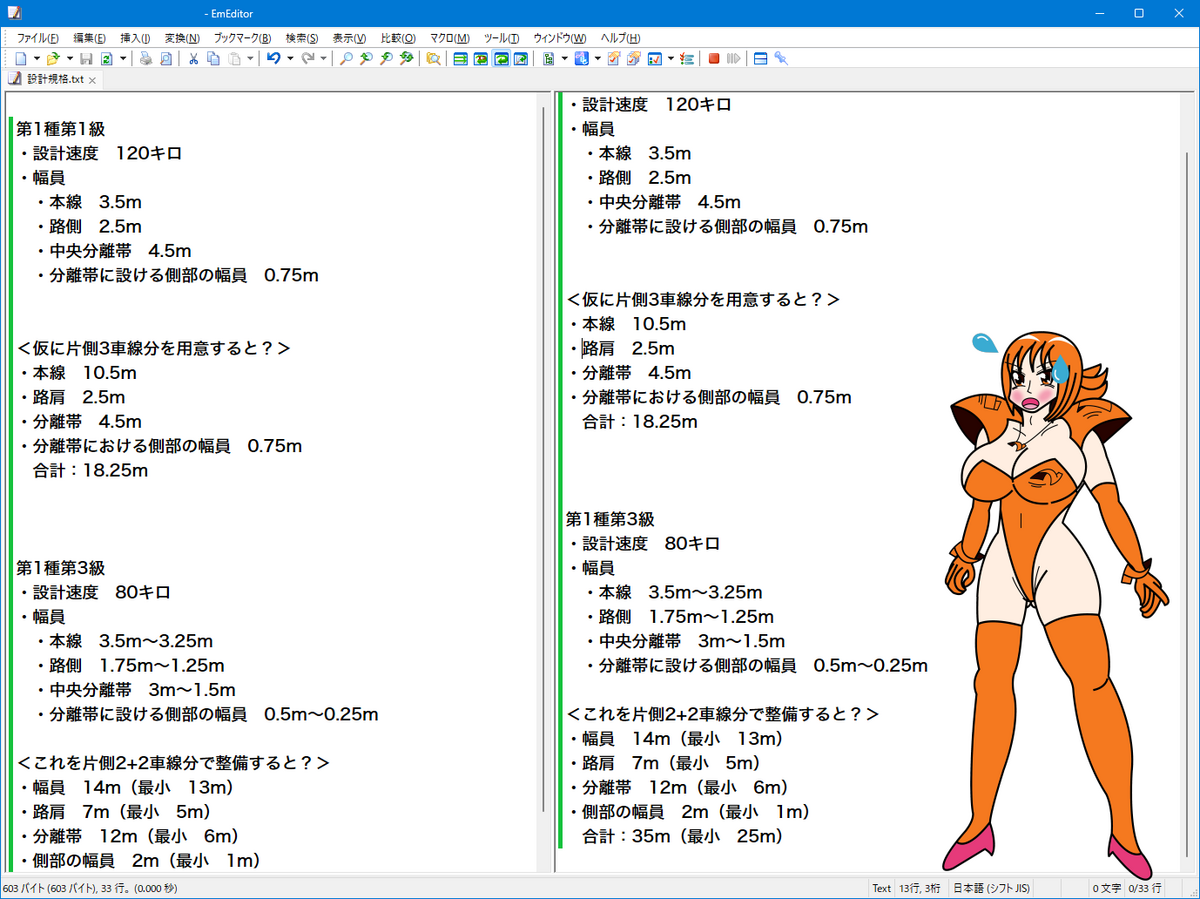Click the Save floppy disk icon
This screenshot has width=1200, height=899.
tap(86, 59)
